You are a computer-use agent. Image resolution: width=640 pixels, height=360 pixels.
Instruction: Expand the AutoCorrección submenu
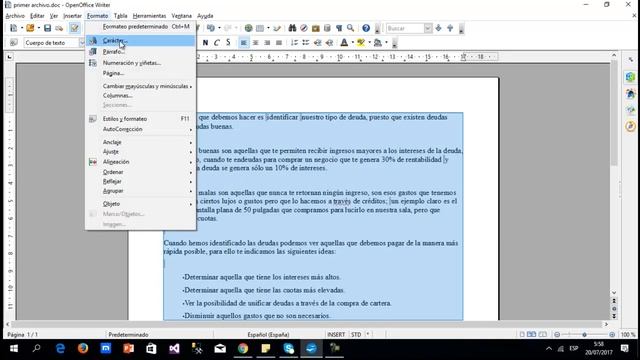[141, 129]
